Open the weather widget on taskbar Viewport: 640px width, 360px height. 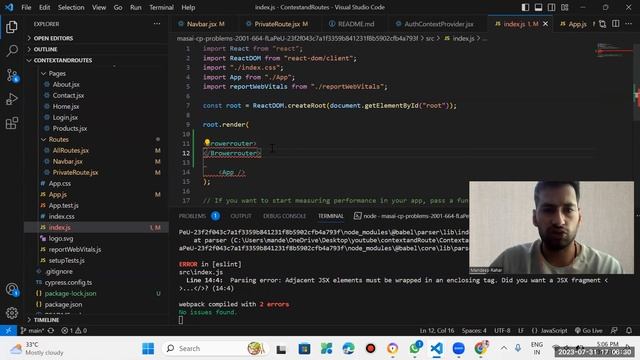point(37,349)
